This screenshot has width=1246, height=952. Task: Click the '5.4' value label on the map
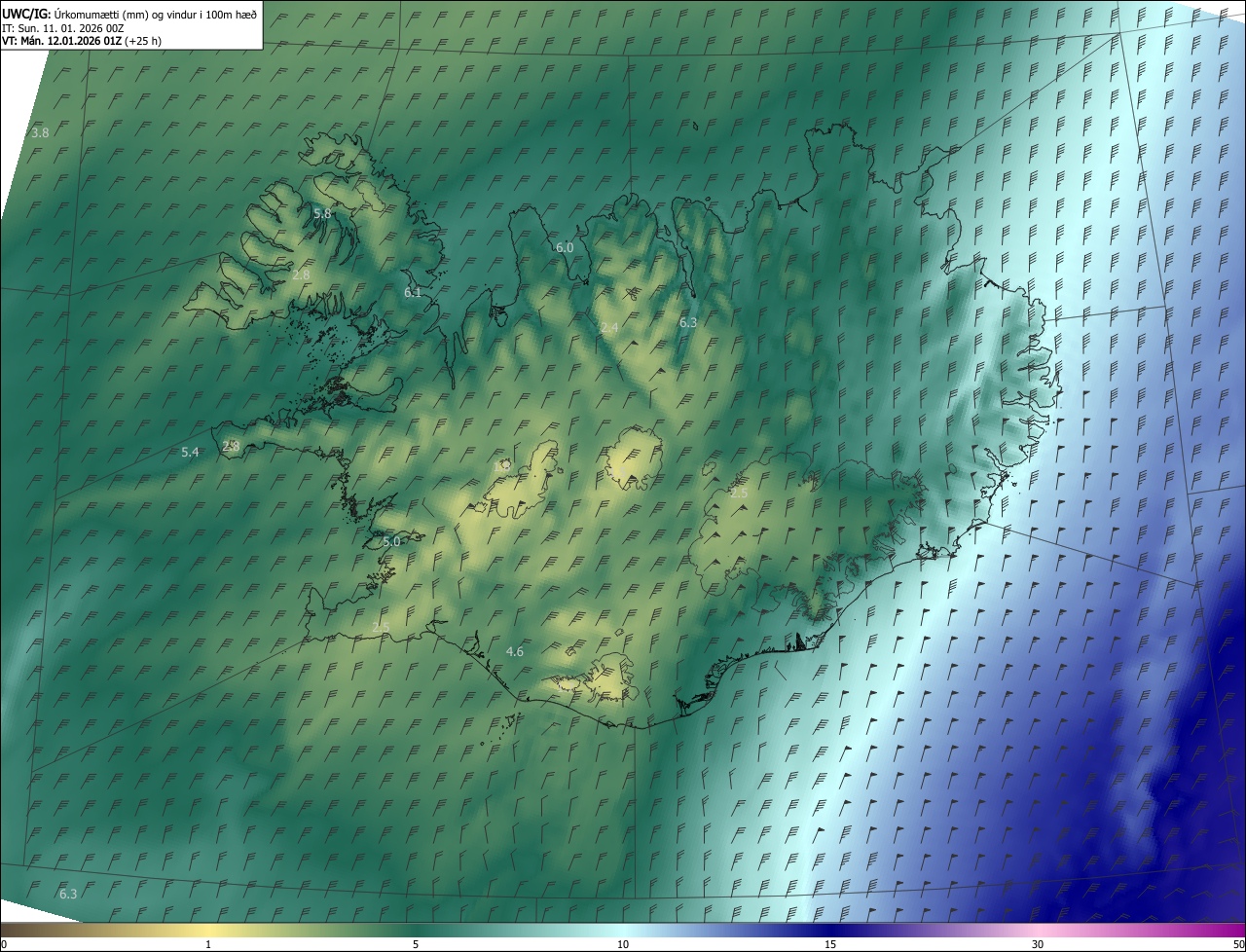click(190, 453)
